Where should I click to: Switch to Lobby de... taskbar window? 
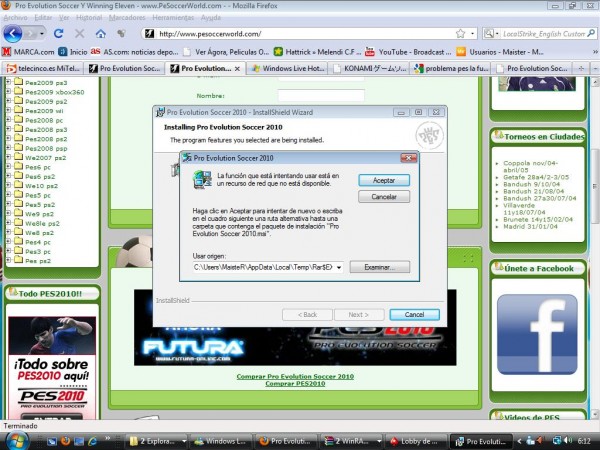coord(416,441)
